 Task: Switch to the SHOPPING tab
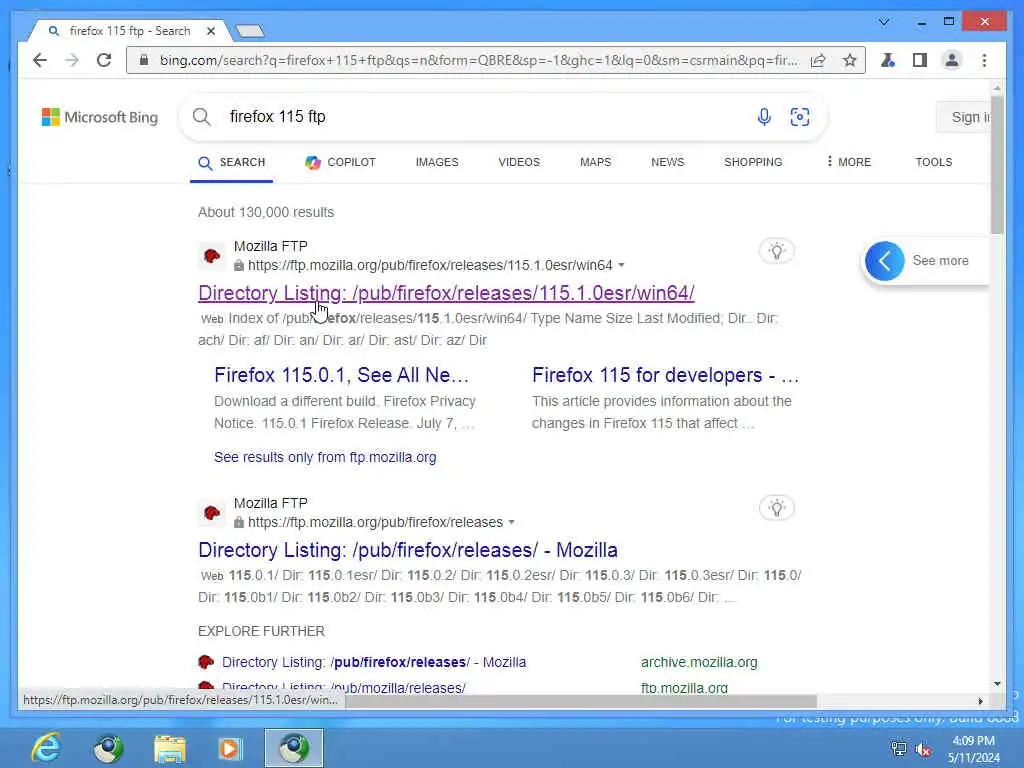tap(753, 163)
